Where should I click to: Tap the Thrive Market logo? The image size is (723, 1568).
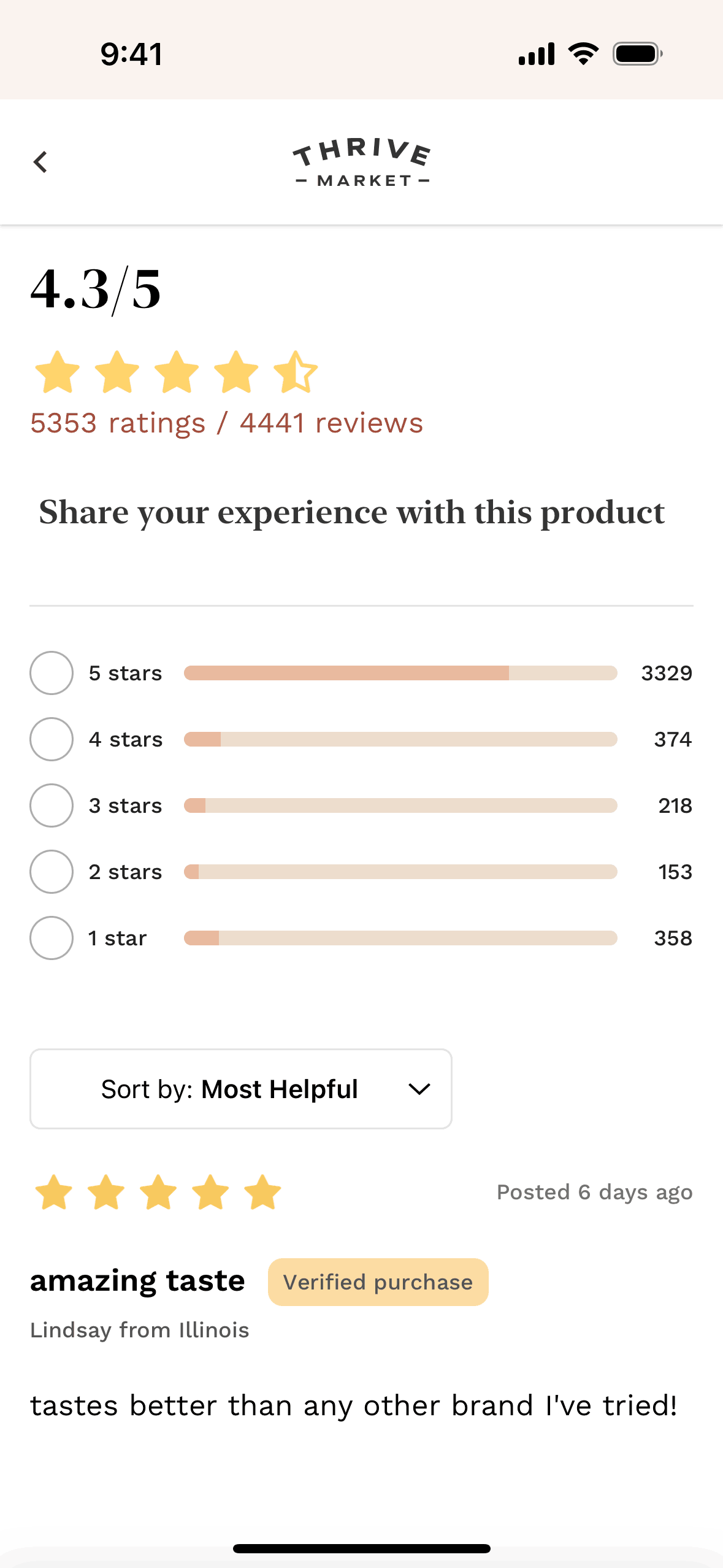[362, 162]
